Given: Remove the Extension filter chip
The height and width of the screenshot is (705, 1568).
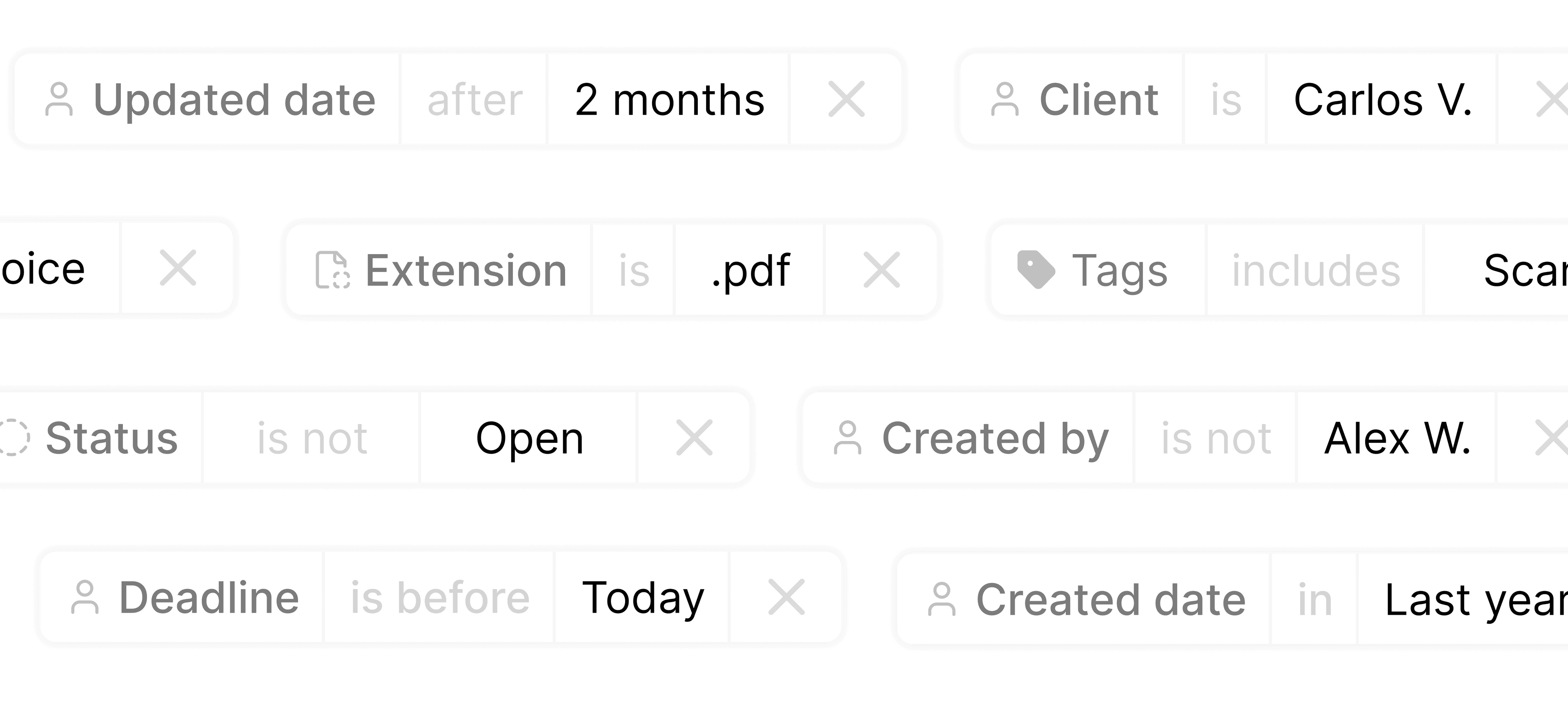Looking at the screenshot, I should (x=882, y=270).
